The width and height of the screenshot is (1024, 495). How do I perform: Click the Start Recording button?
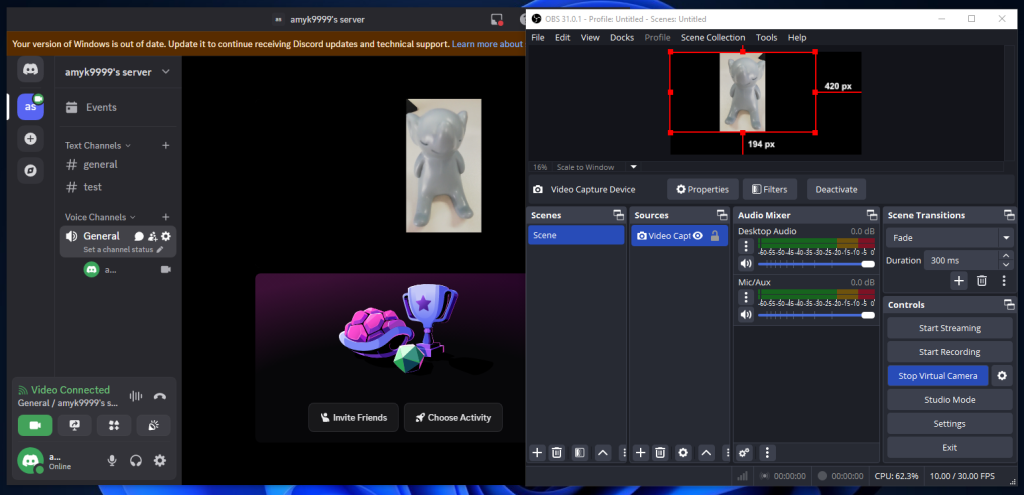point(949,352)
